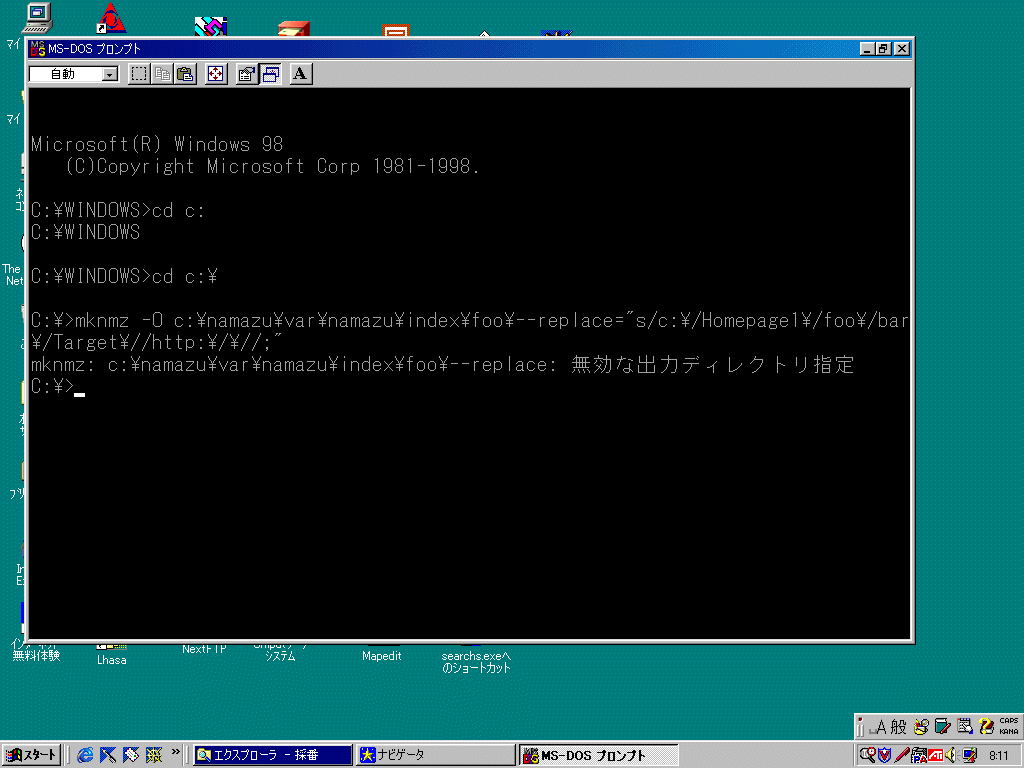1024x768 pixels.
Task: Open the Font settings 'A' icon
Action: (x=300, y=74)
